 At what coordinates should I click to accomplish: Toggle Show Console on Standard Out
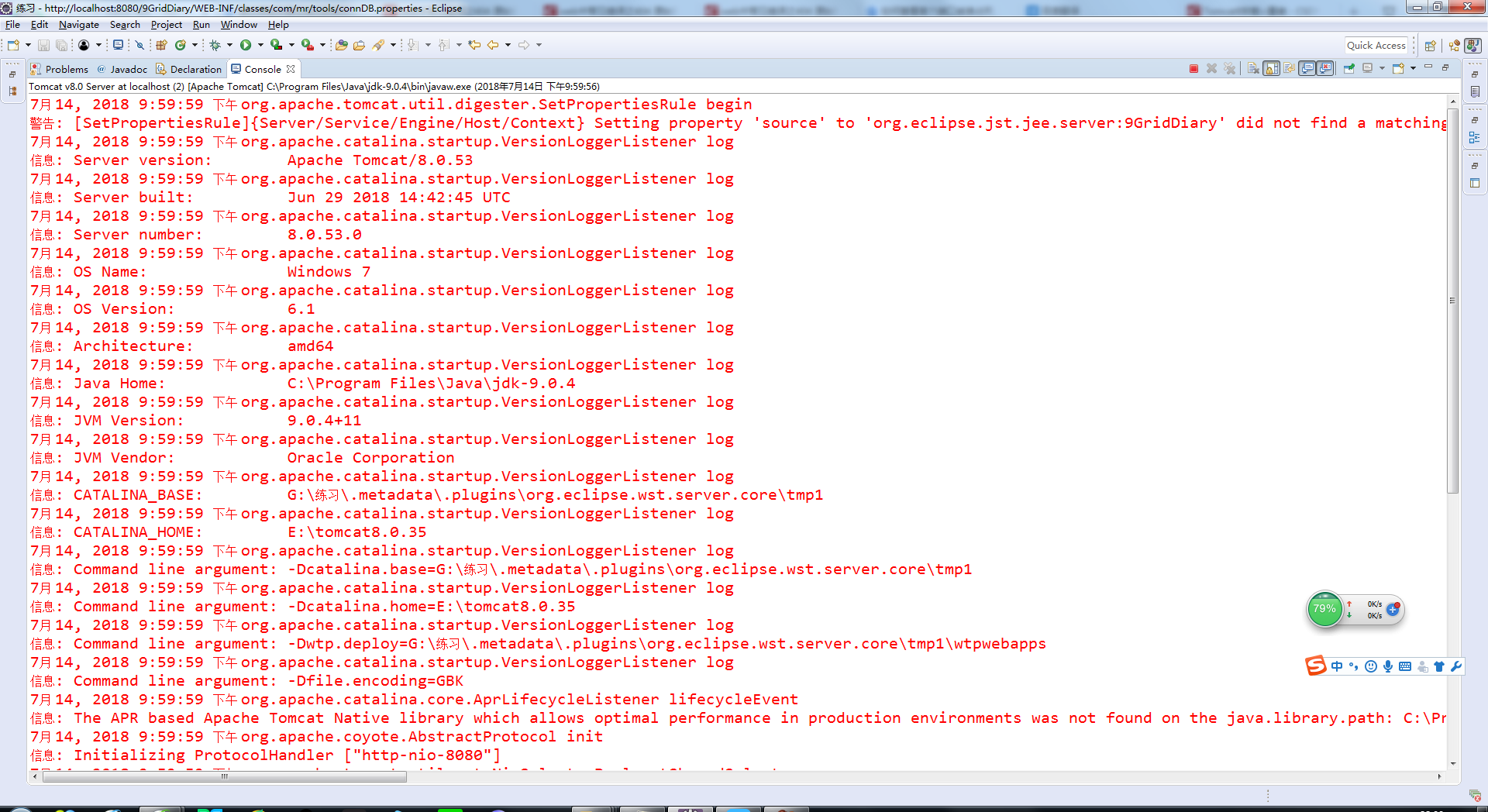1307,69
